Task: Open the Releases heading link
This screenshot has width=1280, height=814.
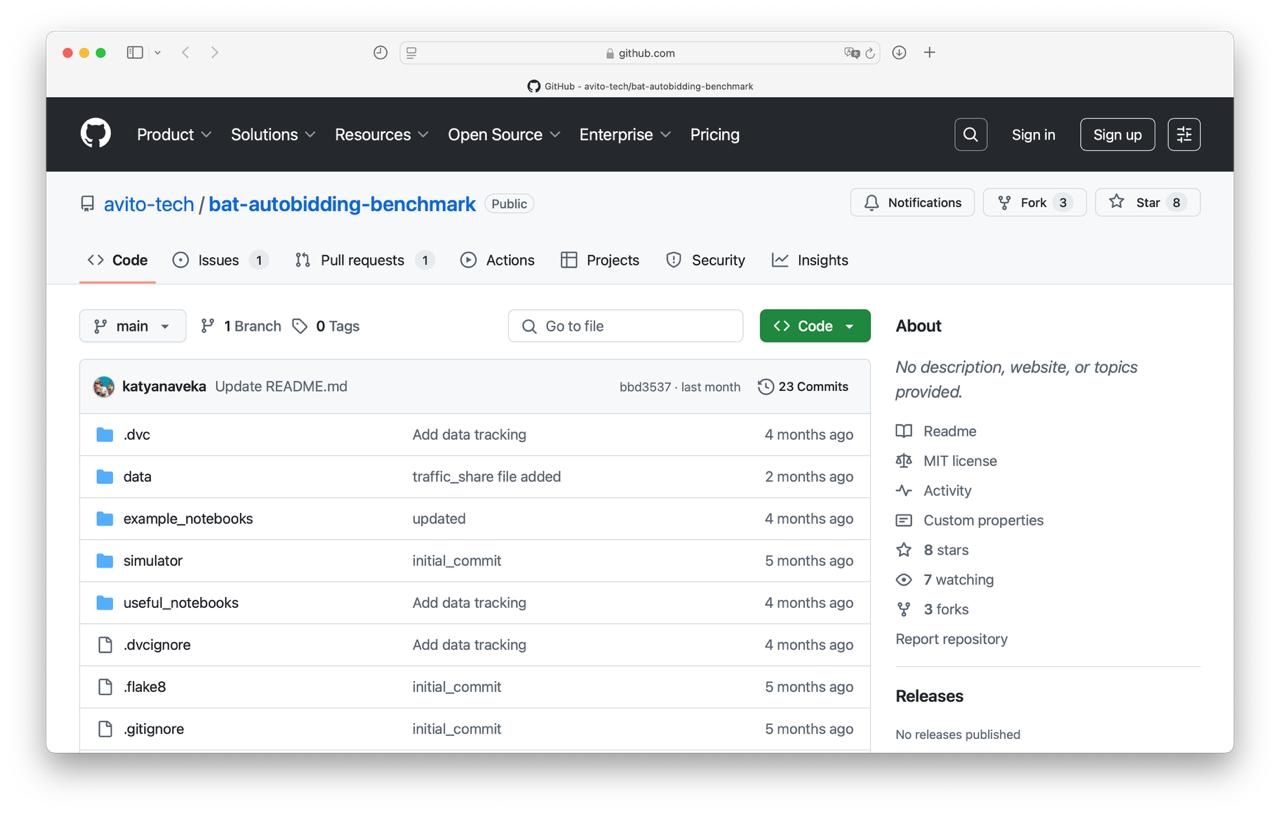Action: point(930,696)
